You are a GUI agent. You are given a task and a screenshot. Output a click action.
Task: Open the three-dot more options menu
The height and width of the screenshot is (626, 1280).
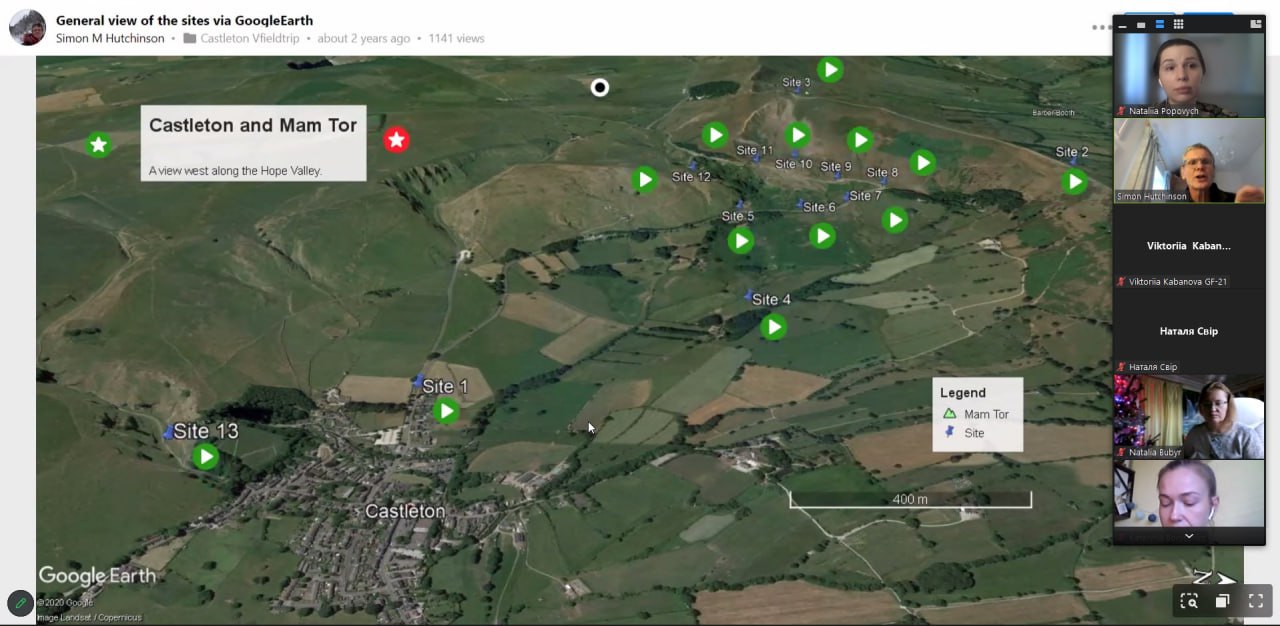pyautogui.click(x=1101, y=28)
